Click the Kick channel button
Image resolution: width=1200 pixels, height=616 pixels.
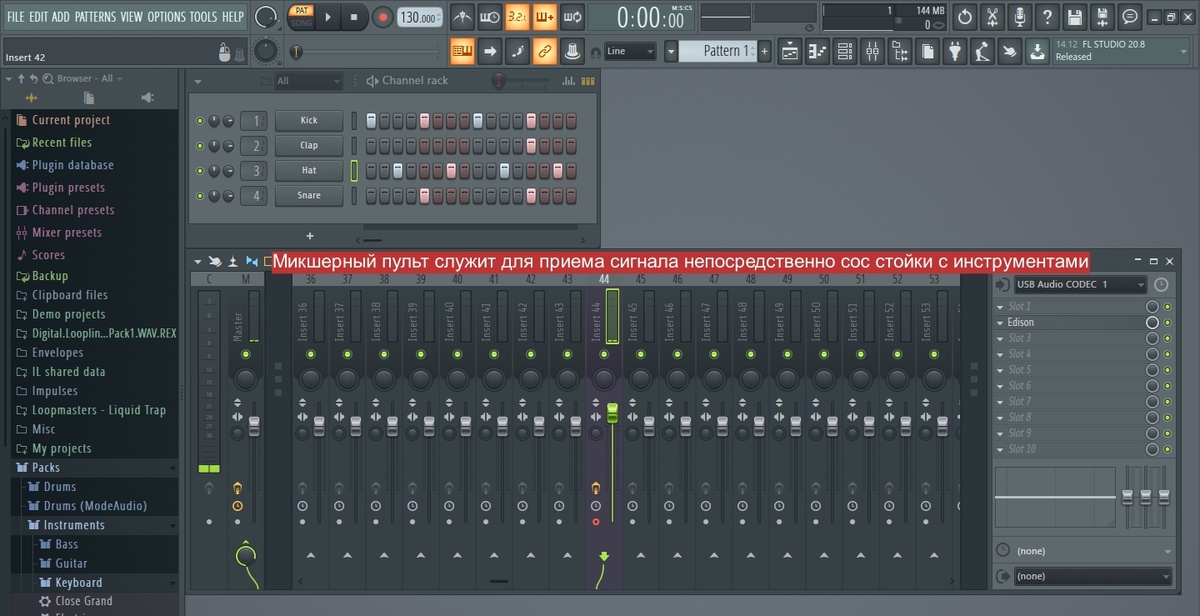pos(309,120)
